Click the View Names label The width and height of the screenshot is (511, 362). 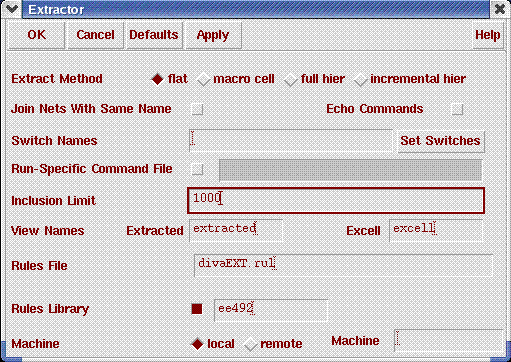pos(48,231)
